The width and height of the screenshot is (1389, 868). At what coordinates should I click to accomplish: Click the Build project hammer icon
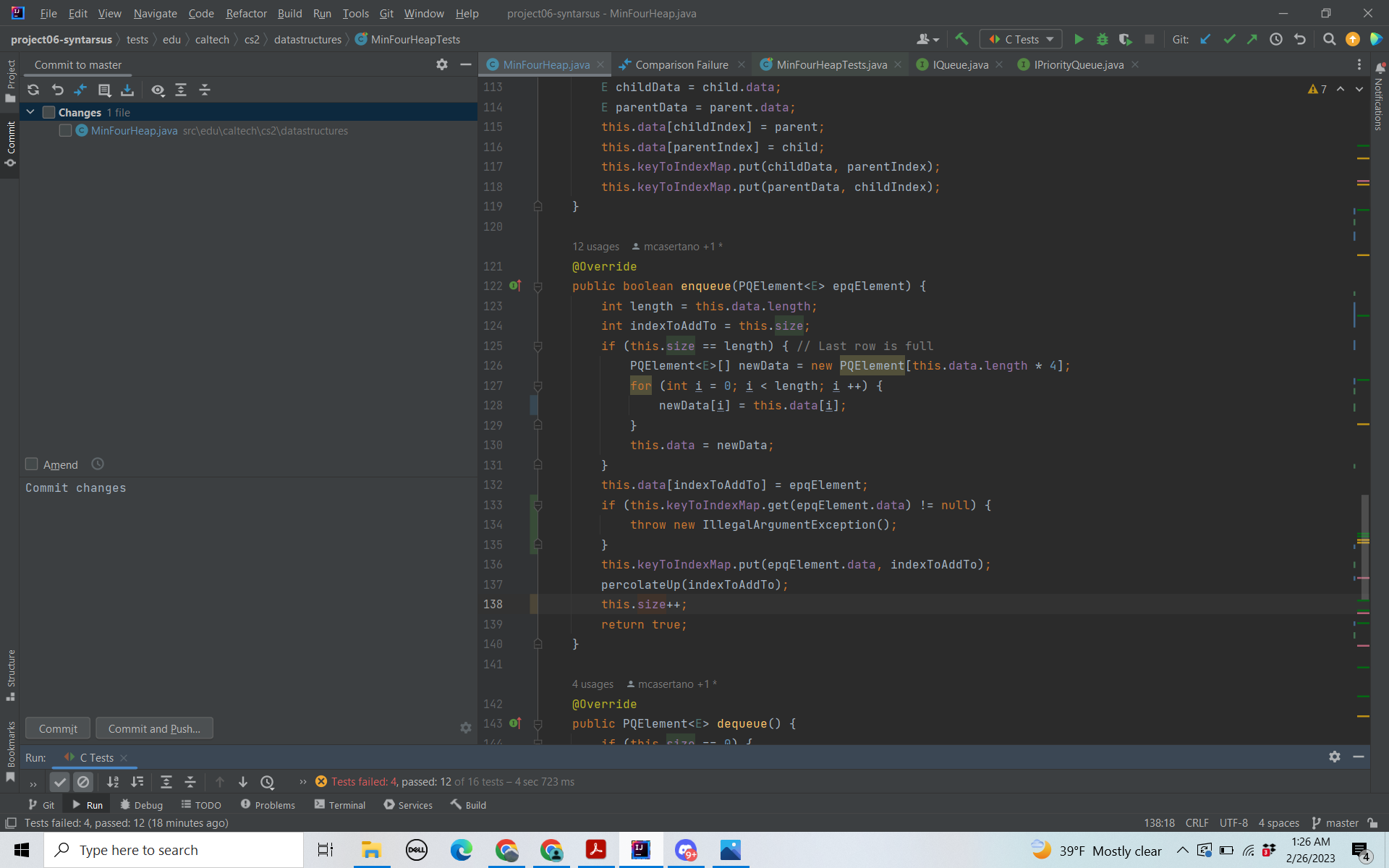961,39
